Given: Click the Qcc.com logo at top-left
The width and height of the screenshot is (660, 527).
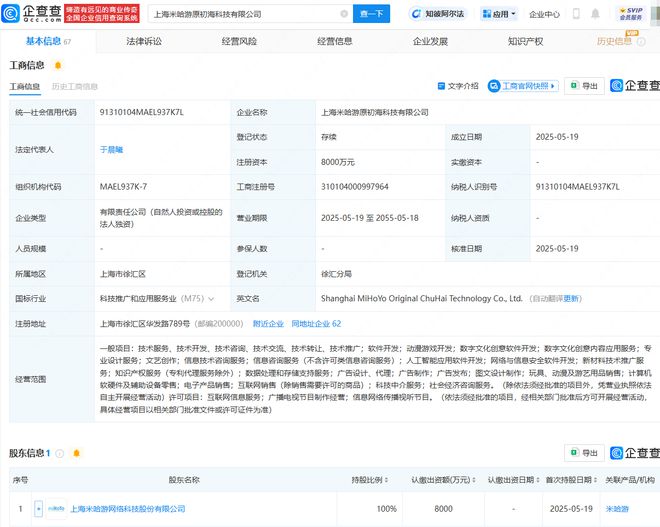Looking at the screenshot, I should click(x=32, y=13).
